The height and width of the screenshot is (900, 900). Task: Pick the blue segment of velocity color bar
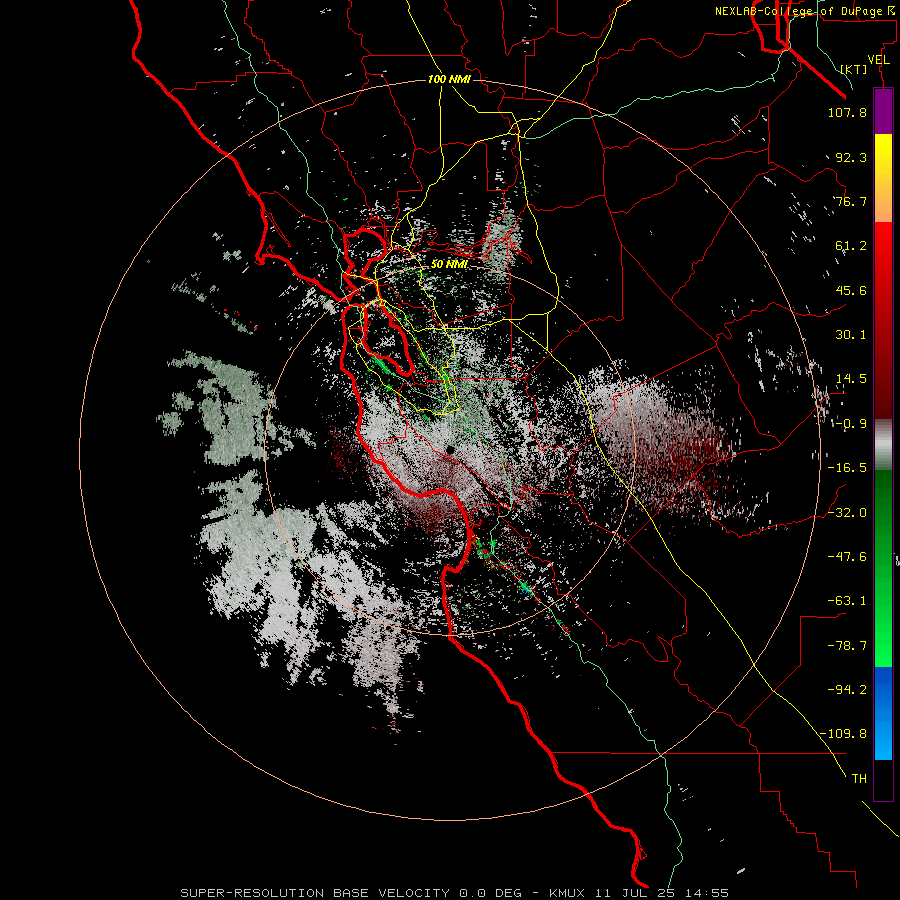(883, 713)
